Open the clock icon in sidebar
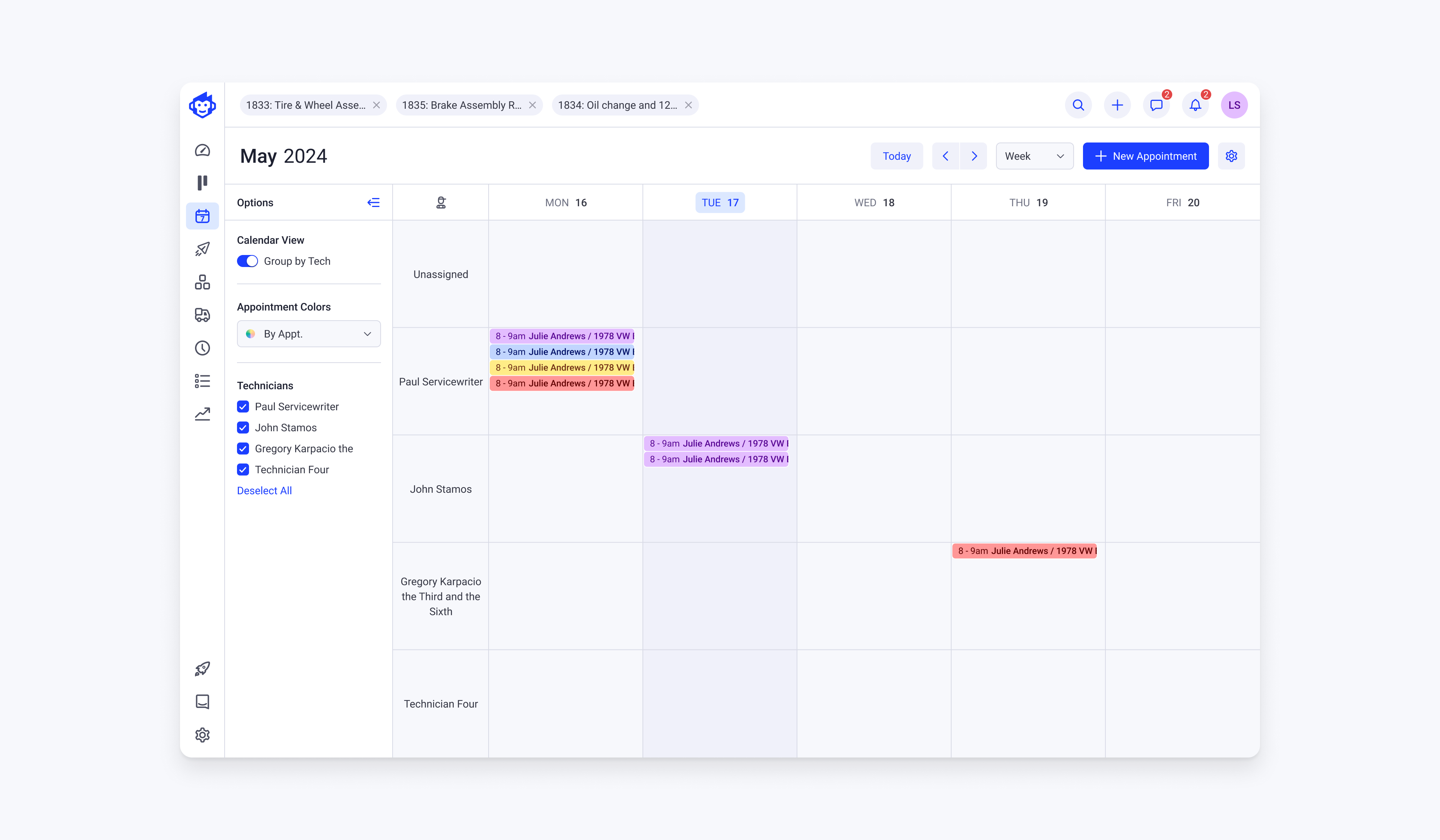The image size is (1440, 840). tap(202, 348)
